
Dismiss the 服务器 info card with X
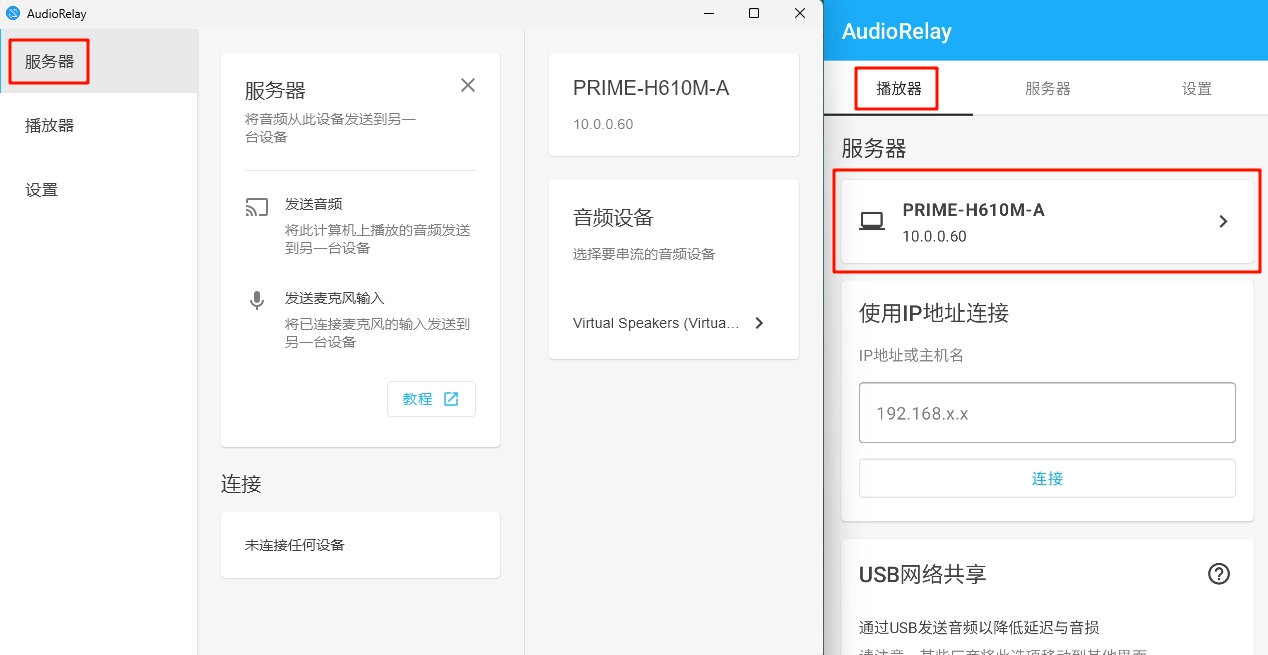point(468,85)
